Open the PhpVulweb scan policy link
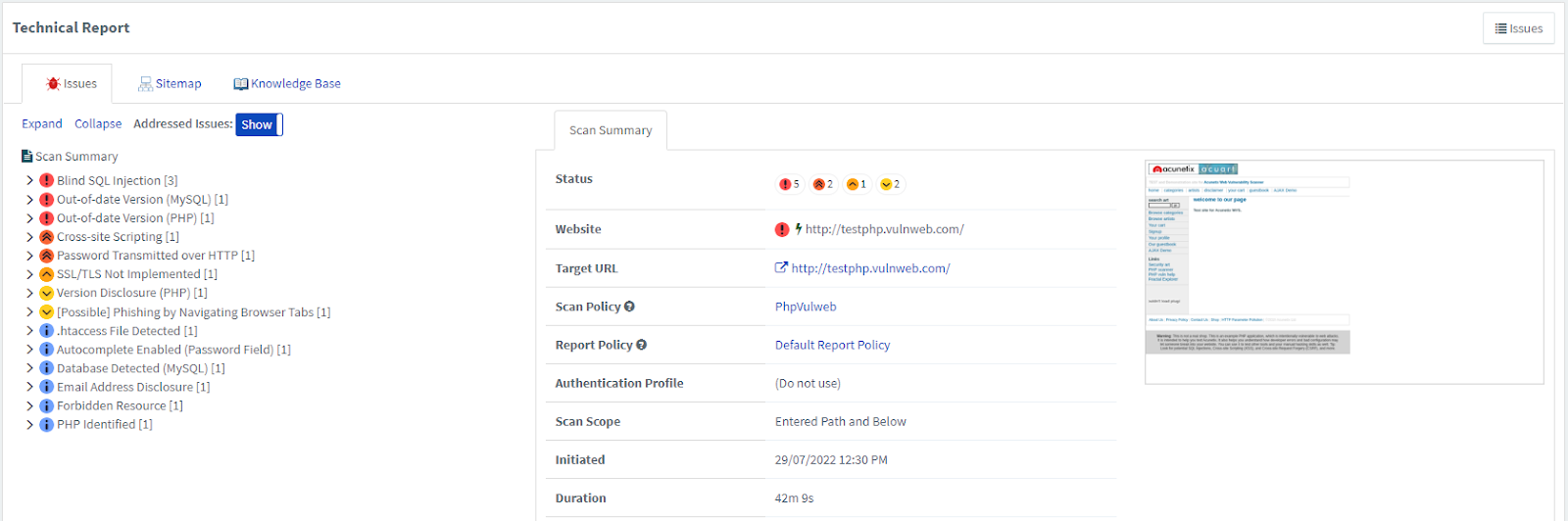The height and width of the screenshot is (521, 1568). point(806,307)
